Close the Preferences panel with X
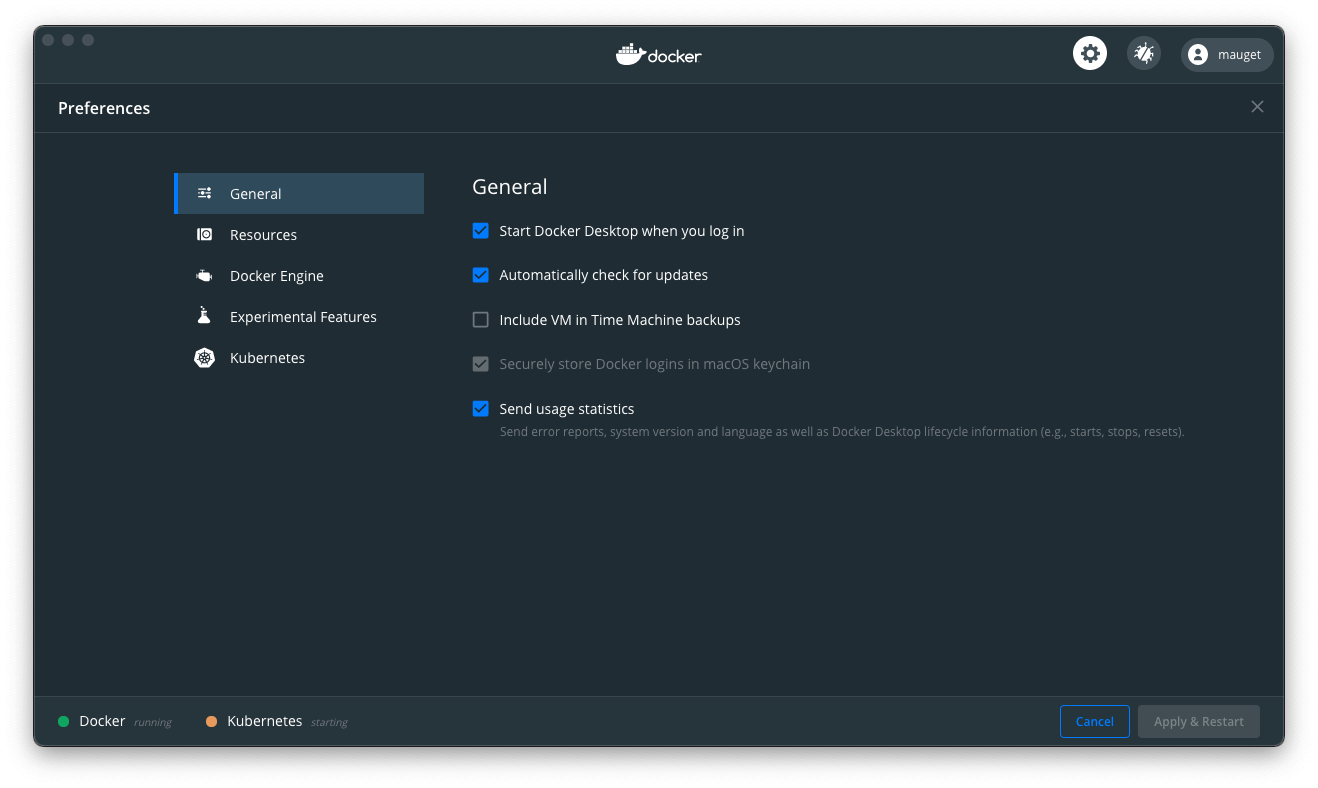 point(1257,107)
